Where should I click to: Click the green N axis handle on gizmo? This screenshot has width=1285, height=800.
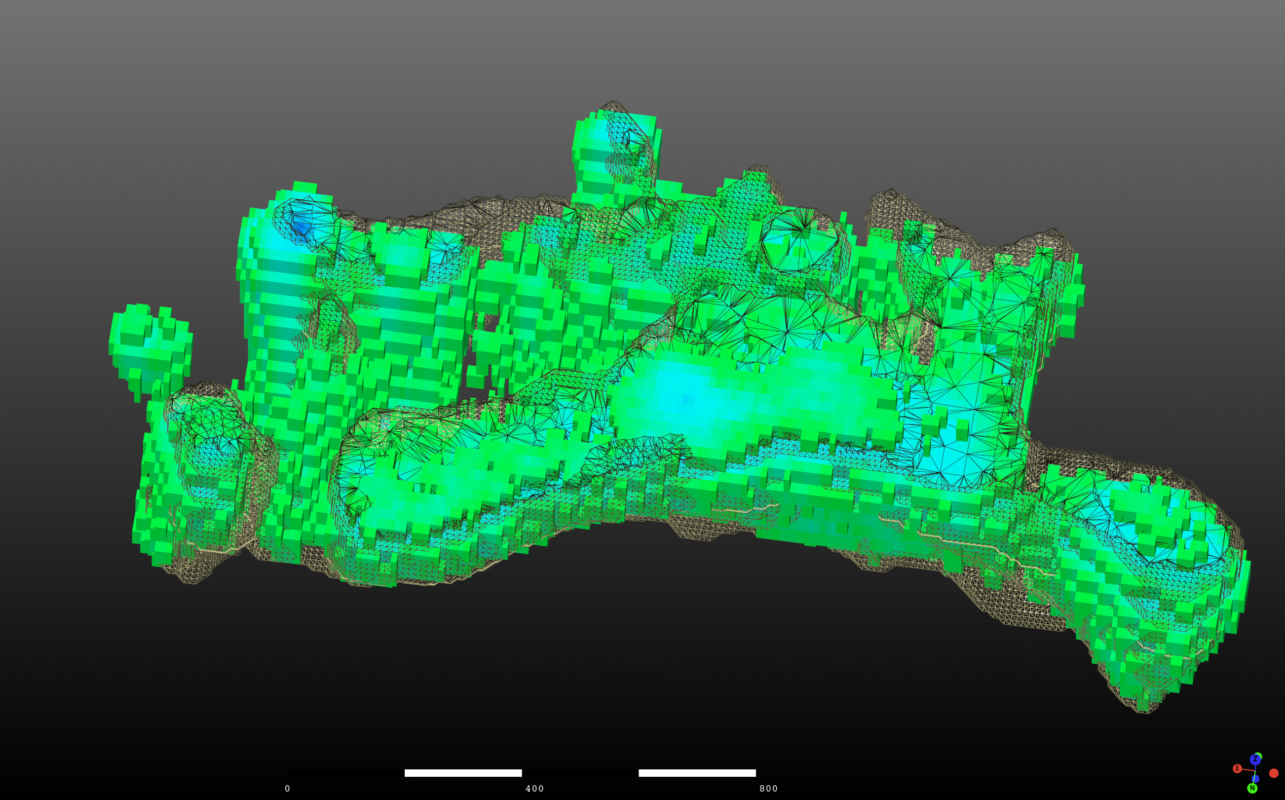tap(1252, 788)
